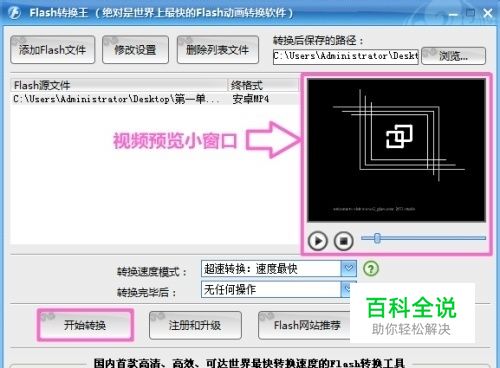Open the 转换速度模式 dropdown arrow
The width and height of the screenshot is (500, 368).
click(349, 268)
